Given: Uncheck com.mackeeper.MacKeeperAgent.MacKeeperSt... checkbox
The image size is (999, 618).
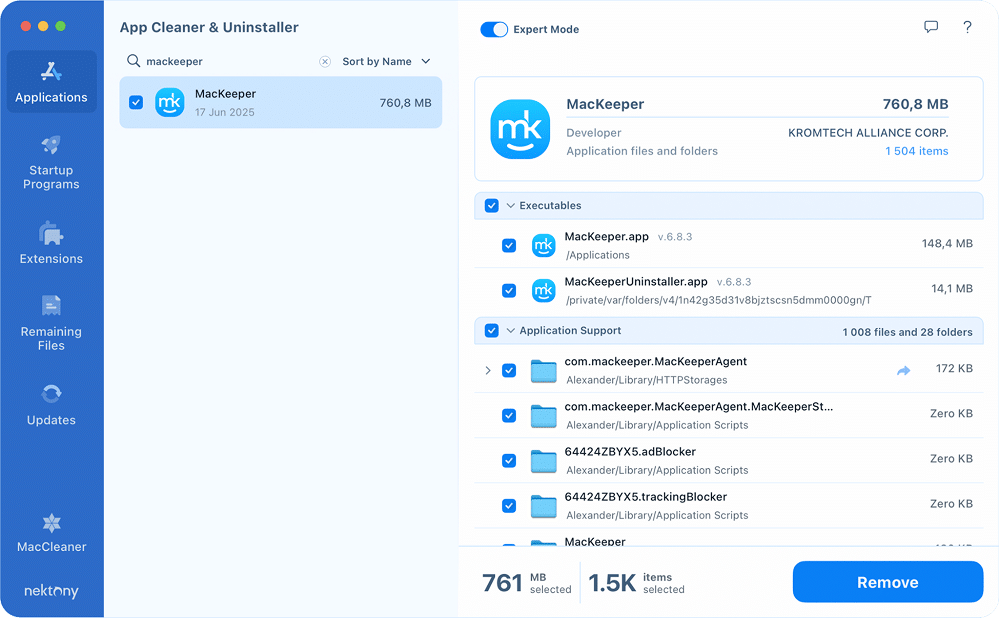Looking at the screenshot, I should [x=509, y=415].
